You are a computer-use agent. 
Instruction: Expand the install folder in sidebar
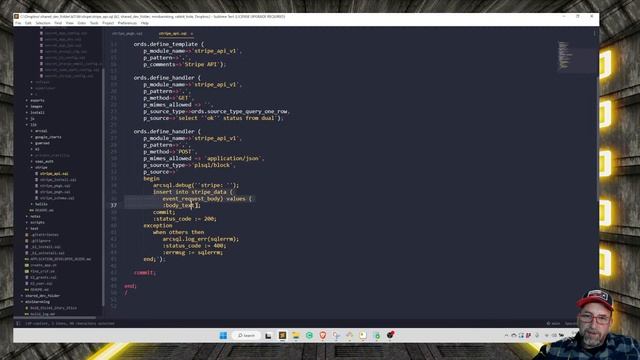pos(37,113)
